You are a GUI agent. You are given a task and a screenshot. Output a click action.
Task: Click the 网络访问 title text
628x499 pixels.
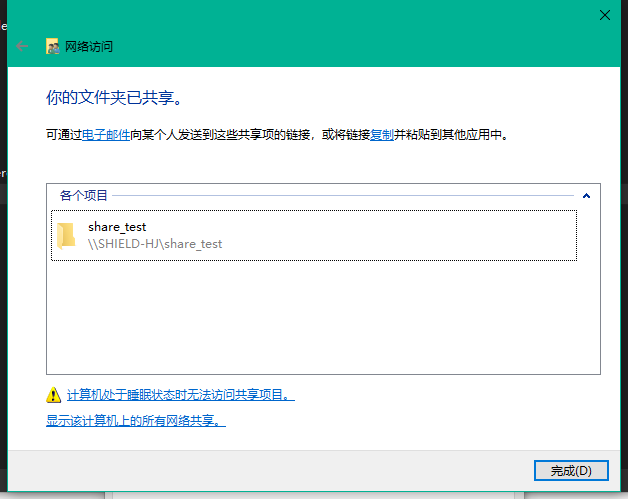point(89,46)
